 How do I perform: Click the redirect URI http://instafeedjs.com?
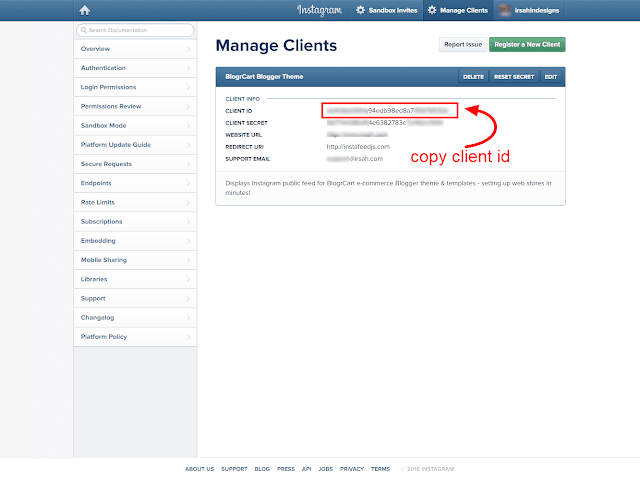[358, 147]
